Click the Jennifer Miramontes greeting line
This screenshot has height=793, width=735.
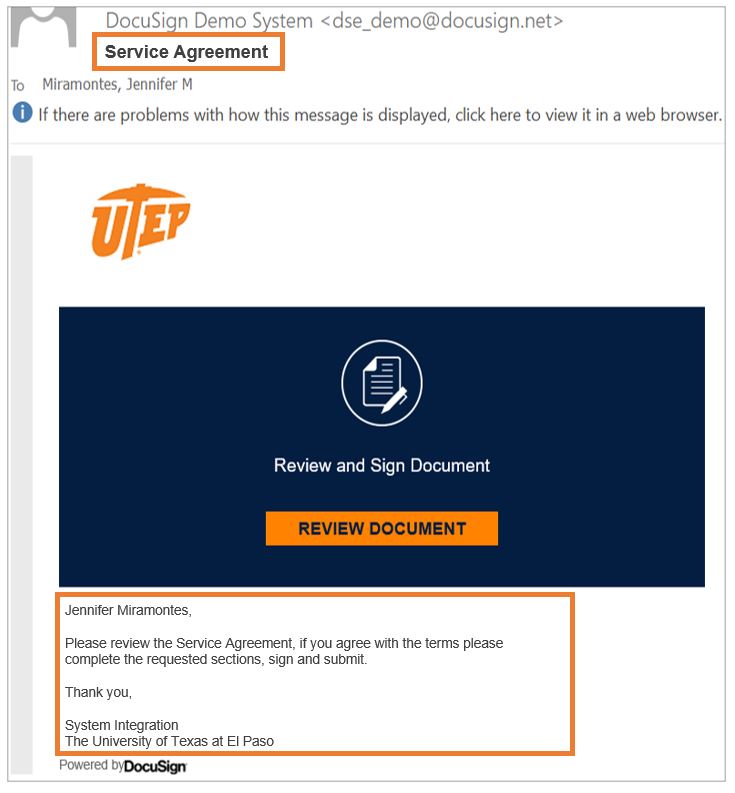128,610
